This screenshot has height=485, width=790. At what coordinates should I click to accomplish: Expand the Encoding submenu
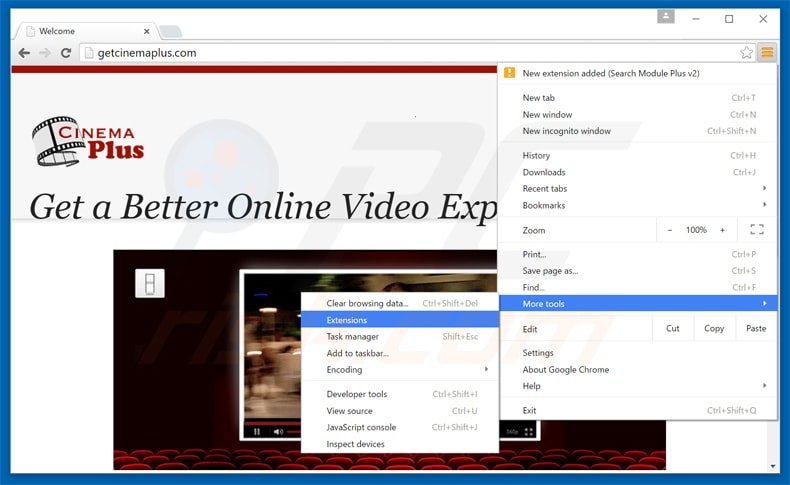[400, 370]
